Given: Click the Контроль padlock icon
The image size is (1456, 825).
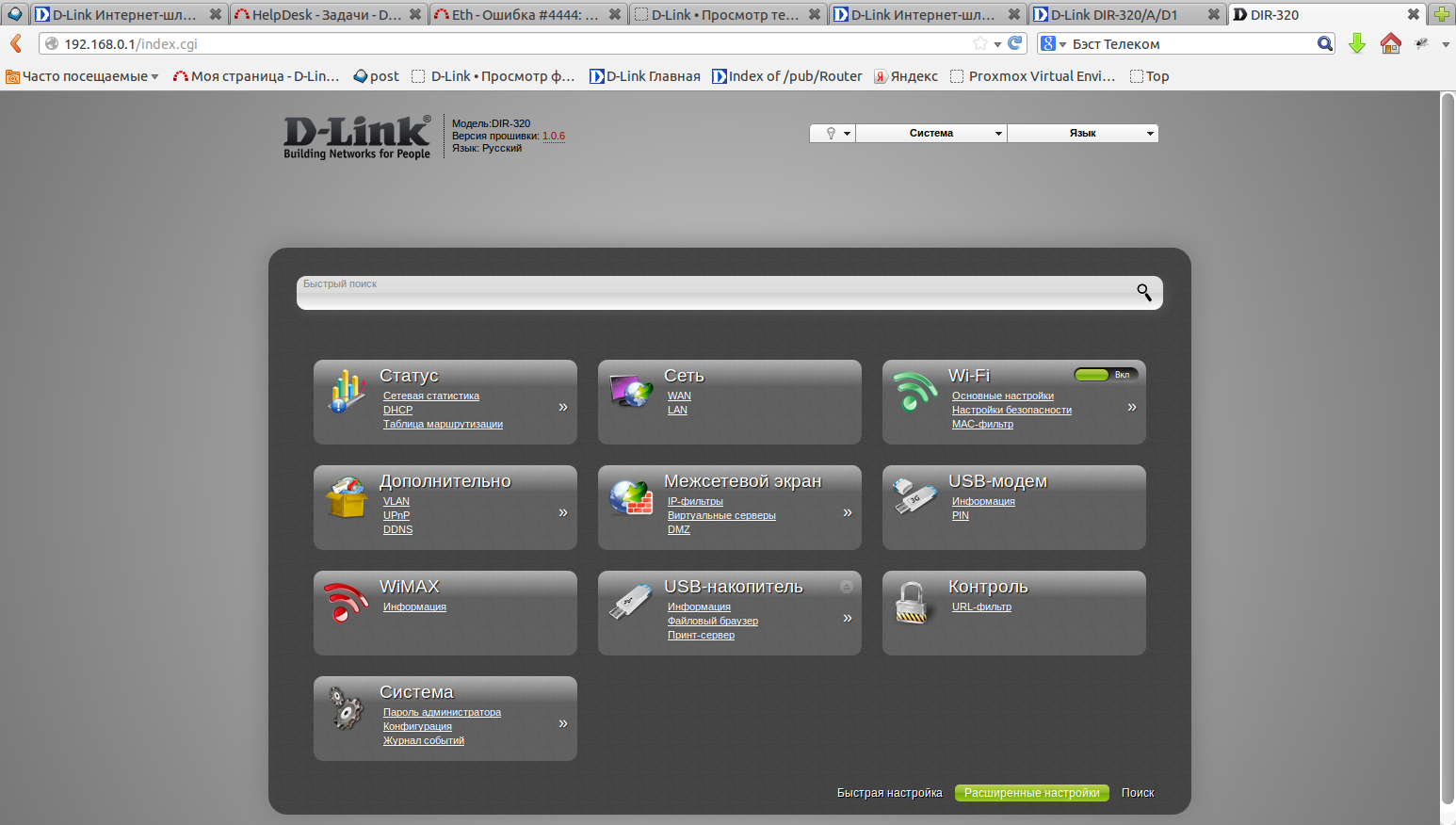Looking at the screenshot, I should click(912, 603).
